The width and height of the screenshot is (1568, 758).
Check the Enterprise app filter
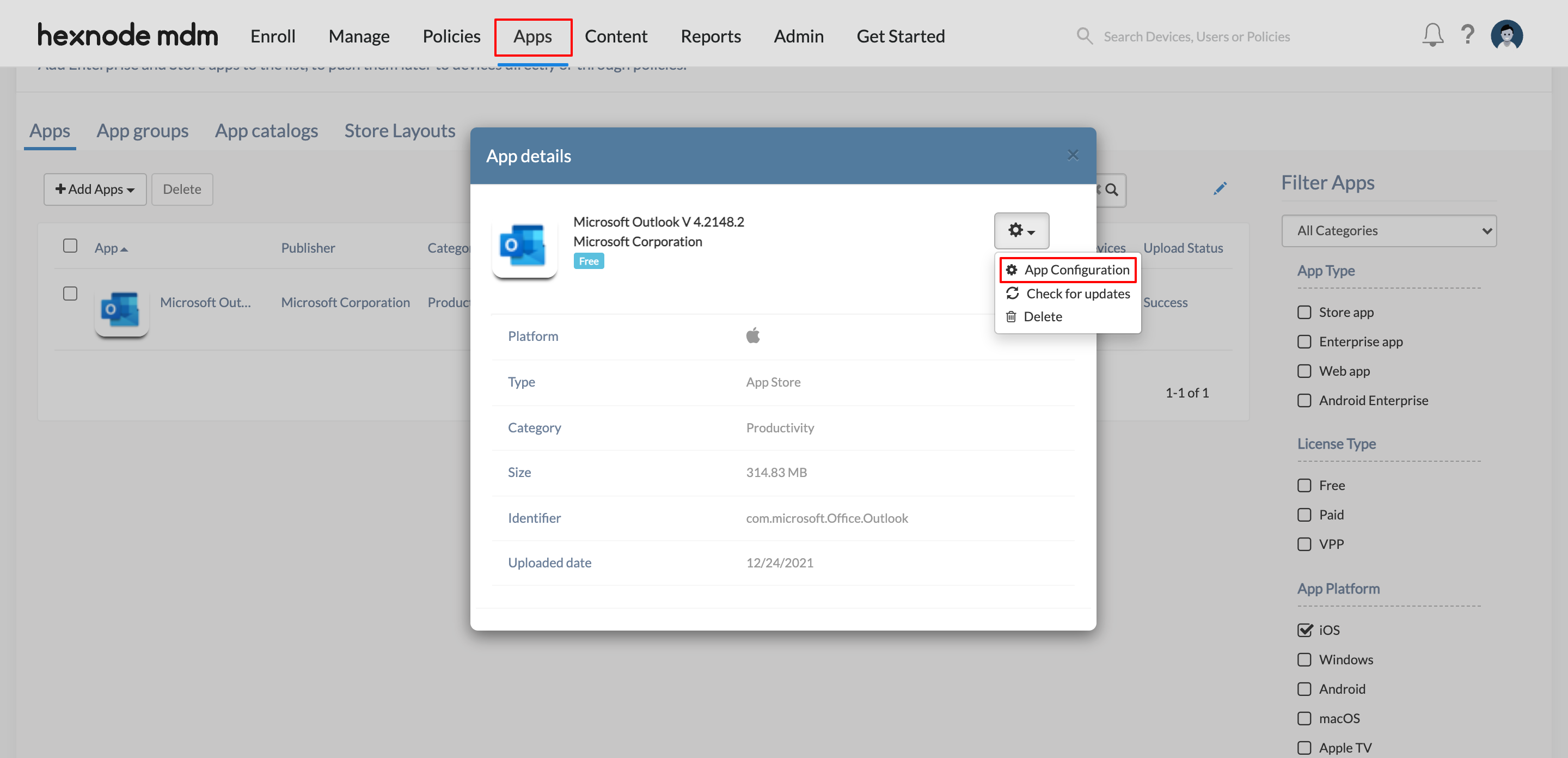(1304, 341)
